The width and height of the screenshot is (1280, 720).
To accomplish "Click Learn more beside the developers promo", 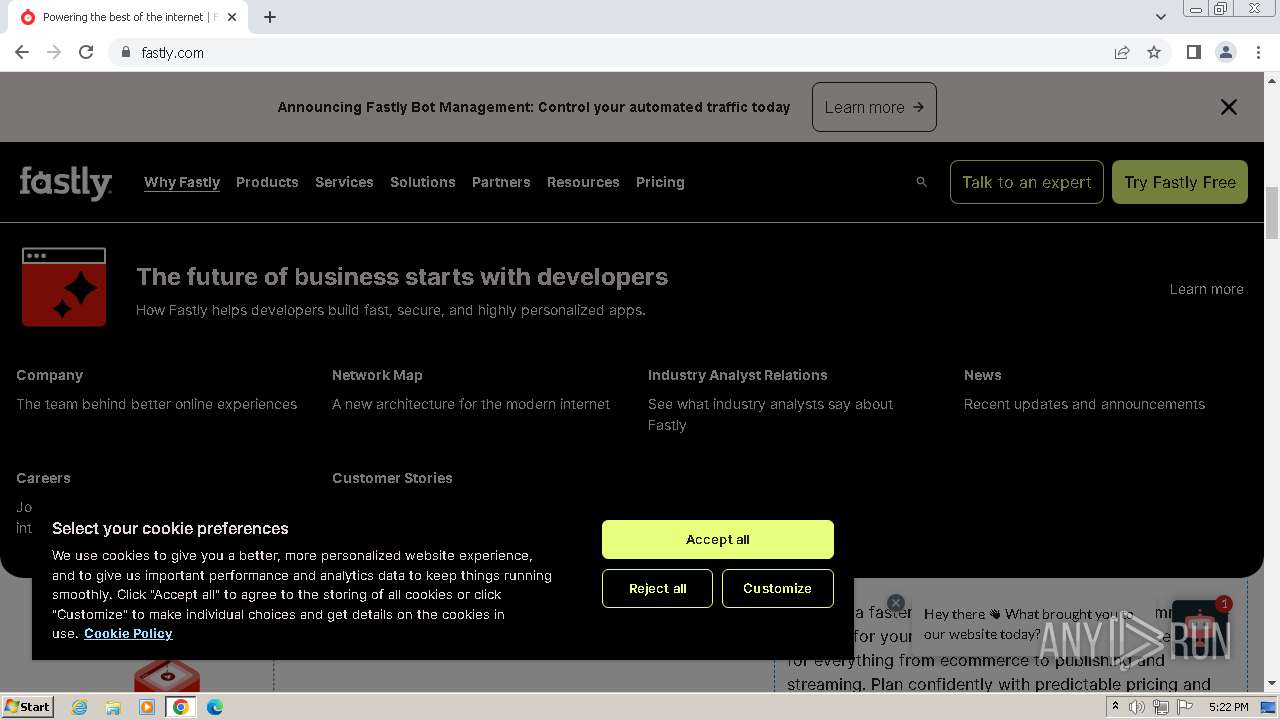I will (x=1207, y=289).
